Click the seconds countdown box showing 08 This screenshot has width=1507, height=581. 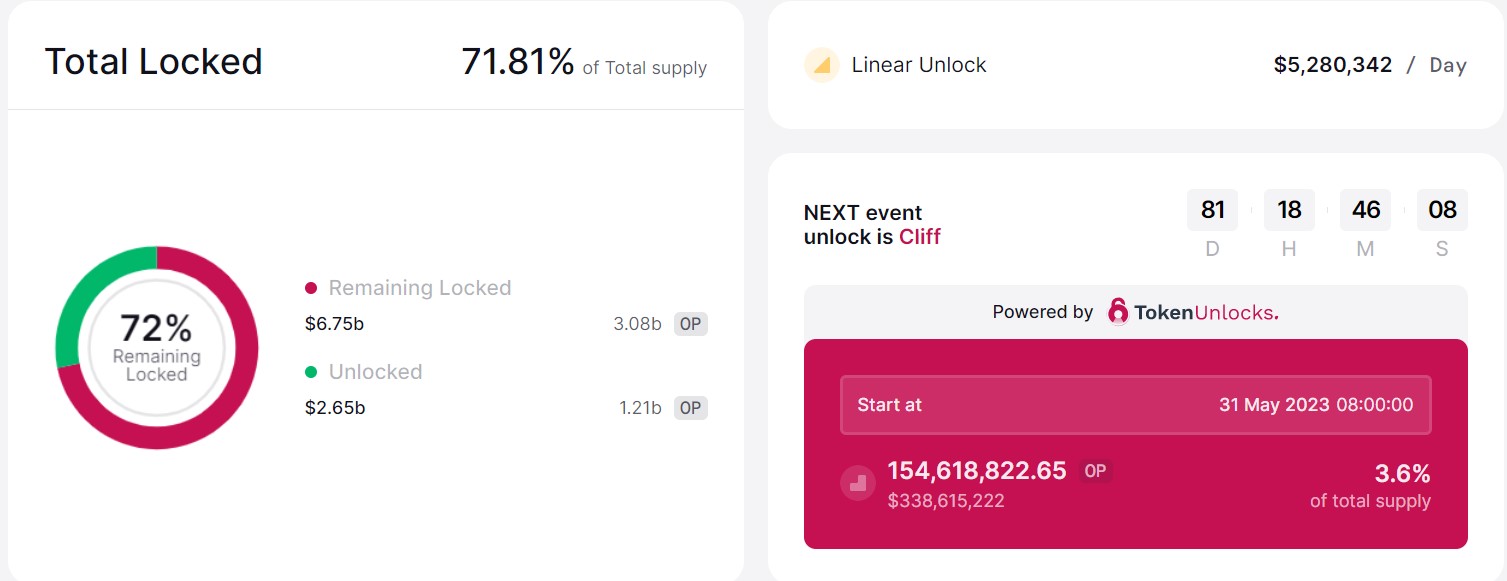(1442, 210)
